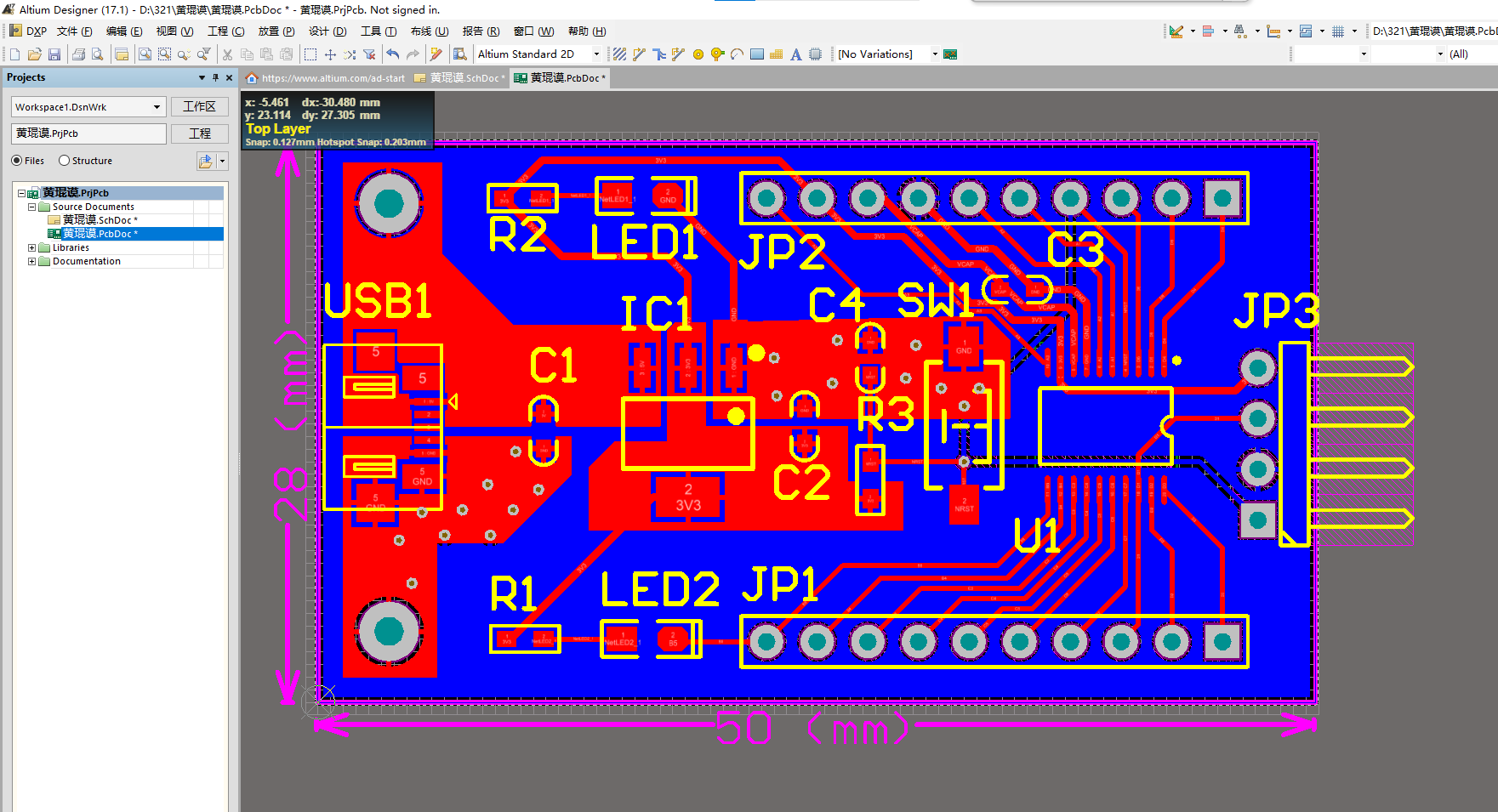Viewport: 1498px width, 812px height.
Task: Click the 工程 button
Action: (200, 134)
